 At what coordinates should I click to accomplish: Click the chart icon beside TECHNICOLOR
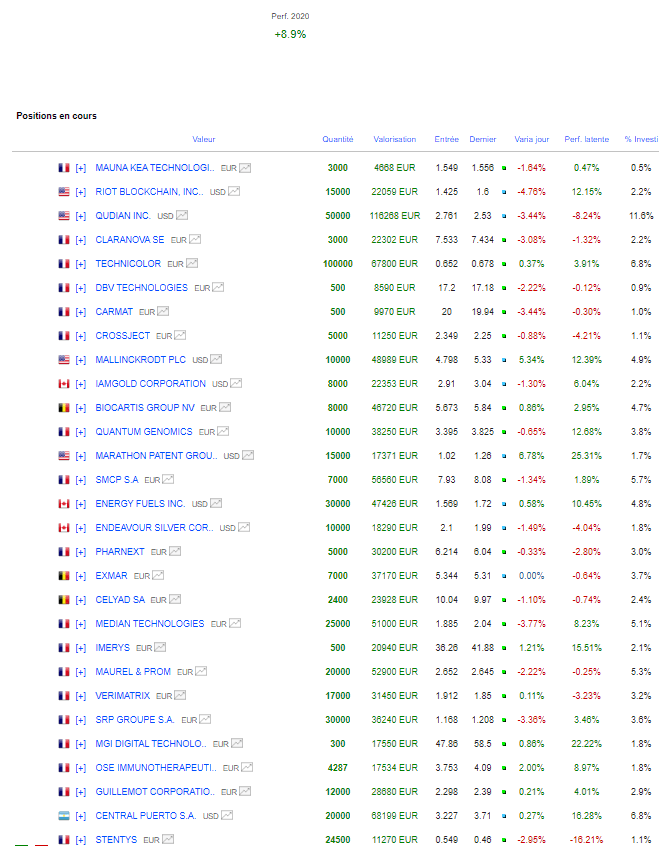(x=194, y=264)
